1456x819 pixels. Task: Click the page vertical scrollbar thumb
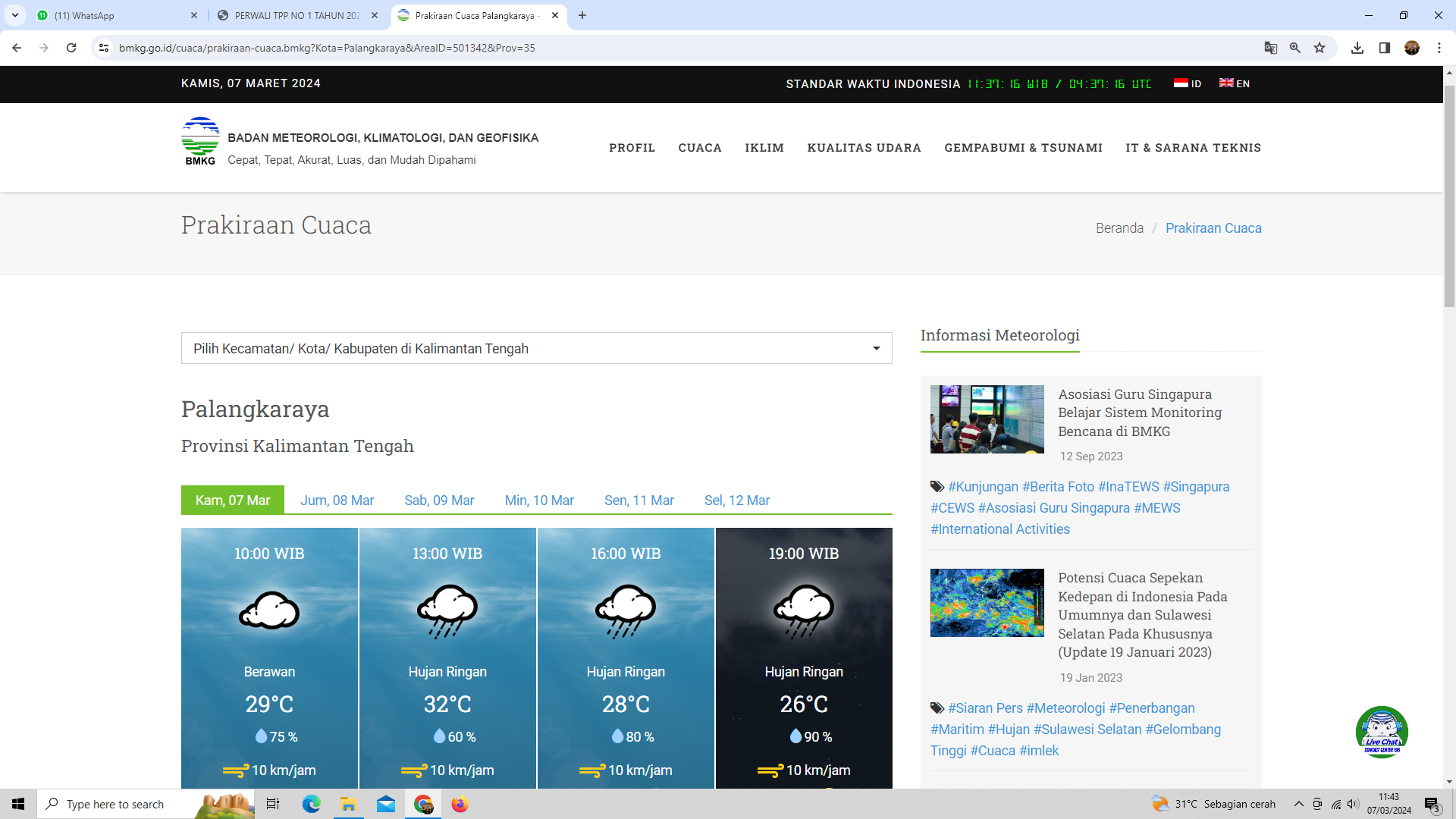(1449, 196)
